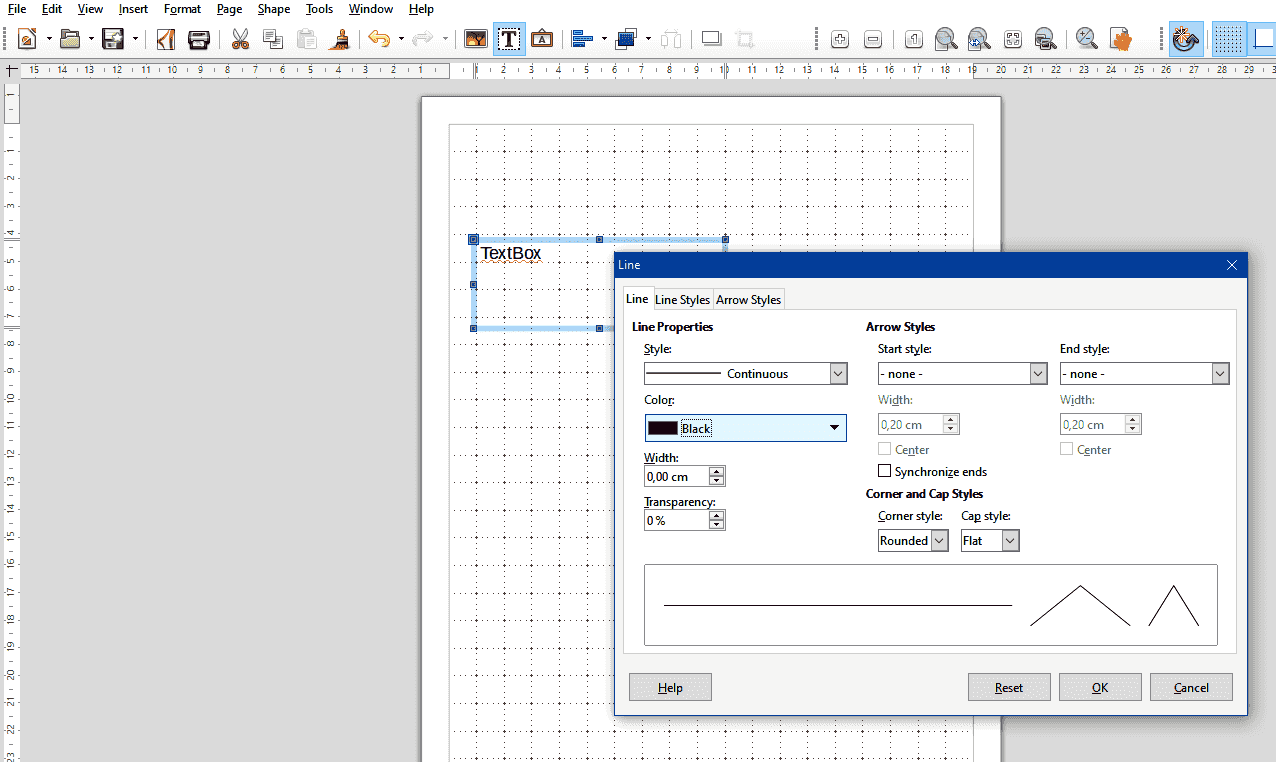This screenshot has height=762, width=1276.
Task: Activate the Insert Text Box tool
Action: pyautogui.click(x=510, y=39)
